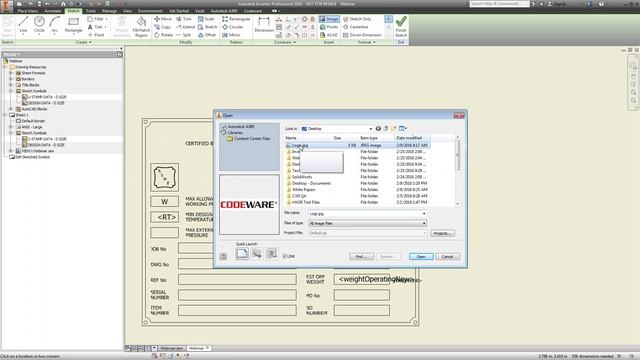Image resolution: width=640 pixels, height=360 pixels.
Task: Expand the Create panel dropdown
Action: pyautogui.click(x=83, y=42)
